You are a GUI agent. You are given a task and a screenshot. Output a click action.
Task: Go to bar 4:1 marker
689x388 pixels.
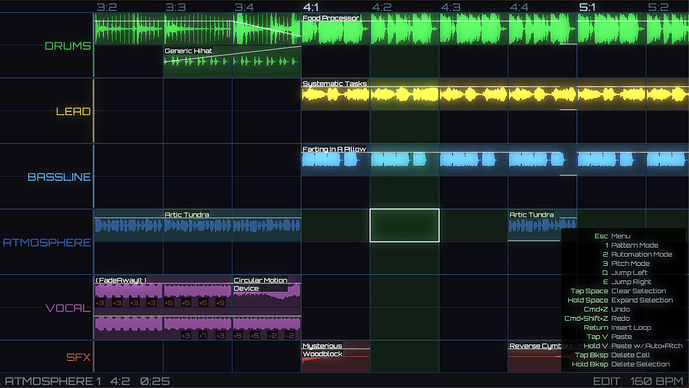click(311, 7)
